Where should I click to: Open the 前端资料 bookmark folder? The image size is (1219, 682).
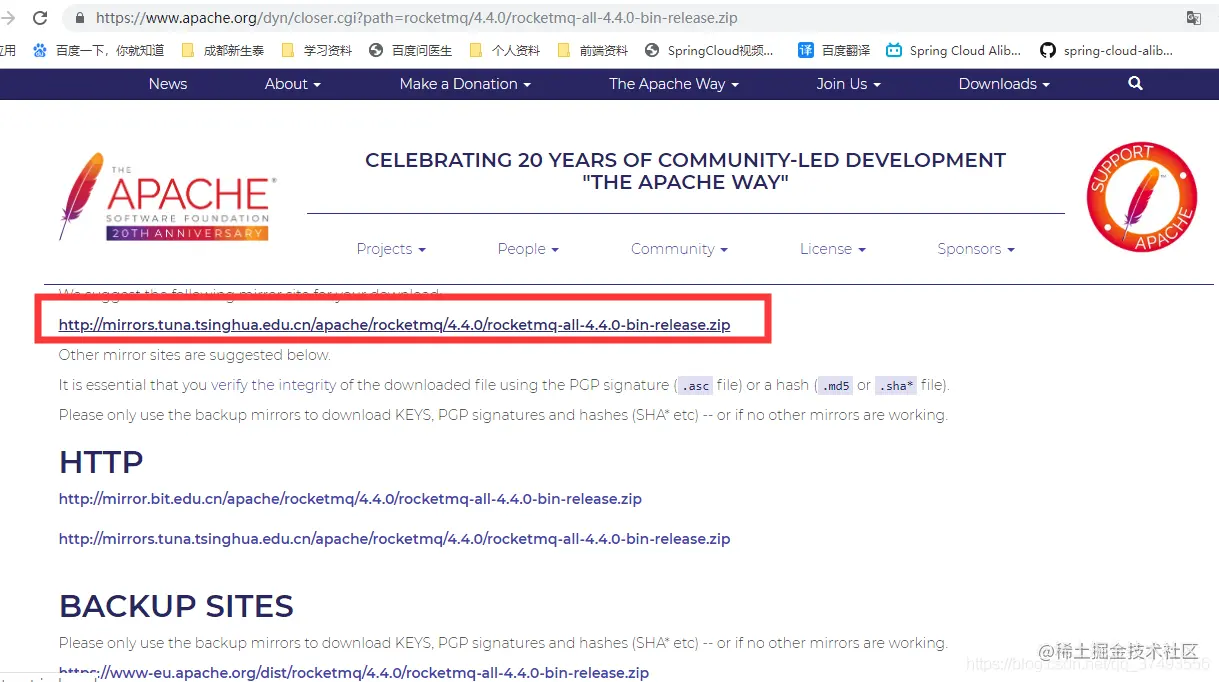592,50
